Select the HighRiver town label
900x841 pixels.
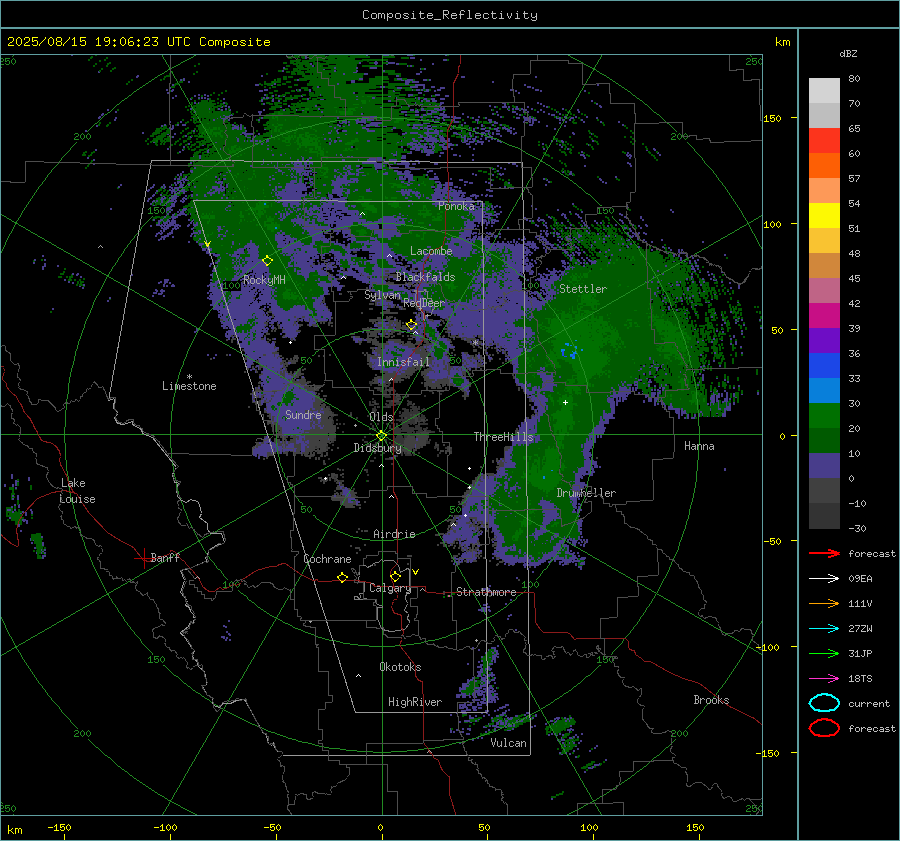[x=415, y=702]
